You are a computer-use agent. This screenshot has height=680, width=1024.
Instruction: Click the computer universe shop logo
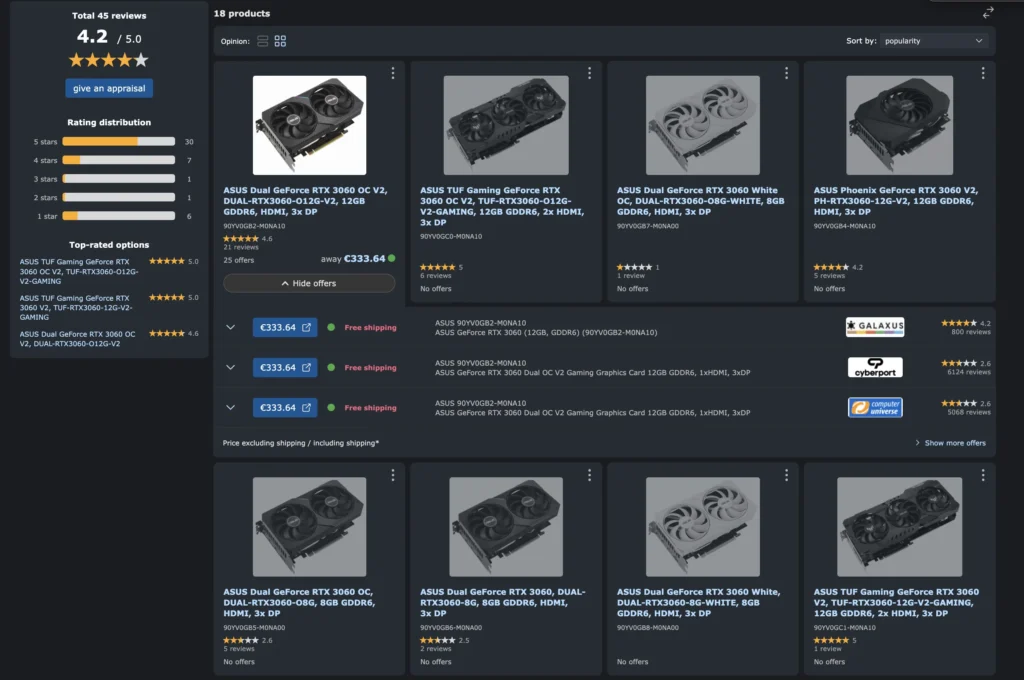(x=875, y=408)
